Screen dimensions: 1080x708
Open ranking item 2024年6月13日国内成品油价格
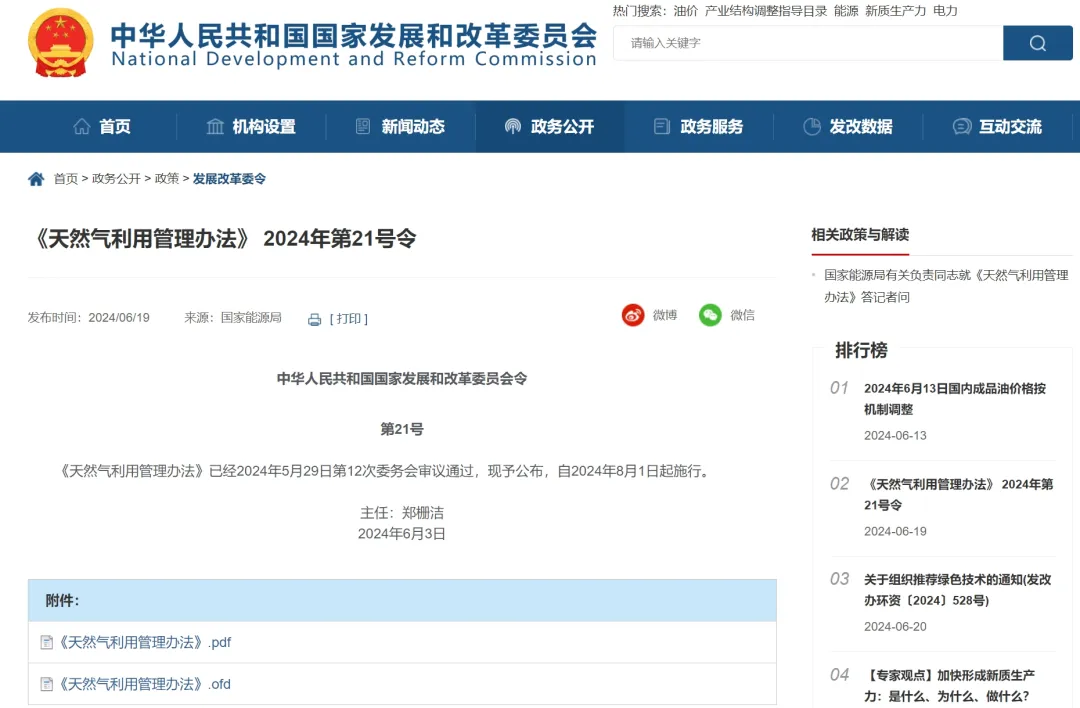click(x=954, y=398)
